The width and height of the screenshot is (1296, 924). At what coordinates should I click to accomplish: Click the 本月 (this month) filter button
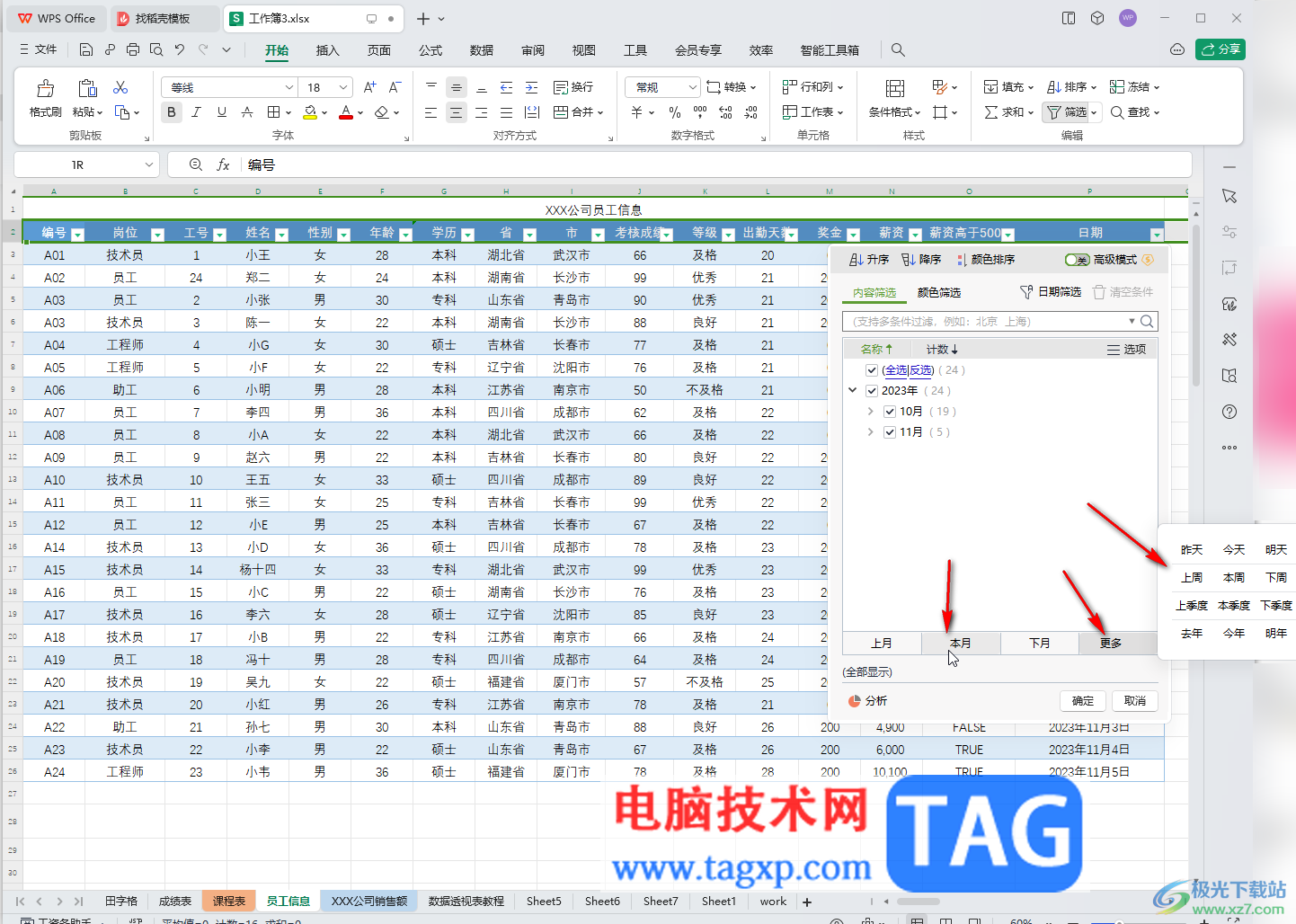pos(961,644)
